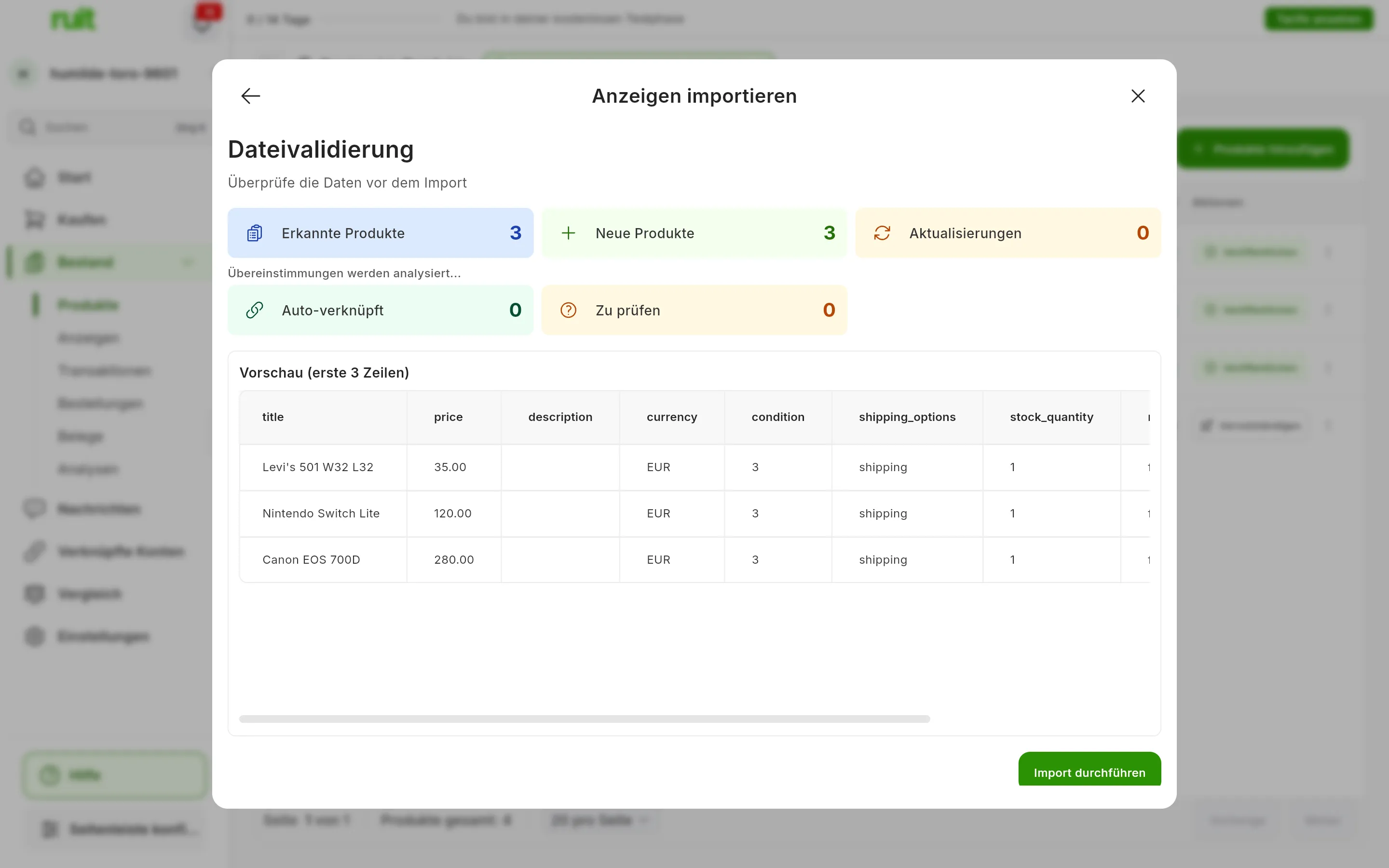Screen dimensions: 1389x868
Task: Select the Auto-verknüpft card
Action: click(x=381, y=310)
